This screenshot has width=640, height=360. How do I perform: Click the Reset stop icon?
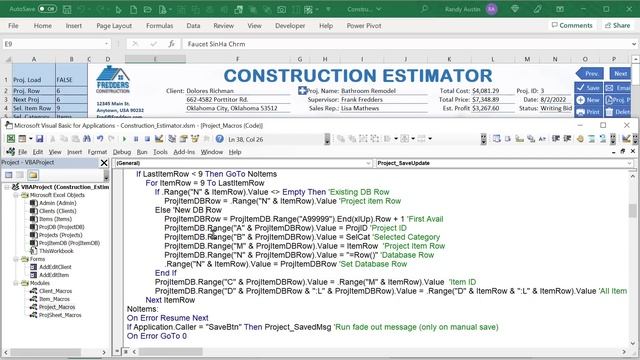pyautogui.click(x=147, y=139)
